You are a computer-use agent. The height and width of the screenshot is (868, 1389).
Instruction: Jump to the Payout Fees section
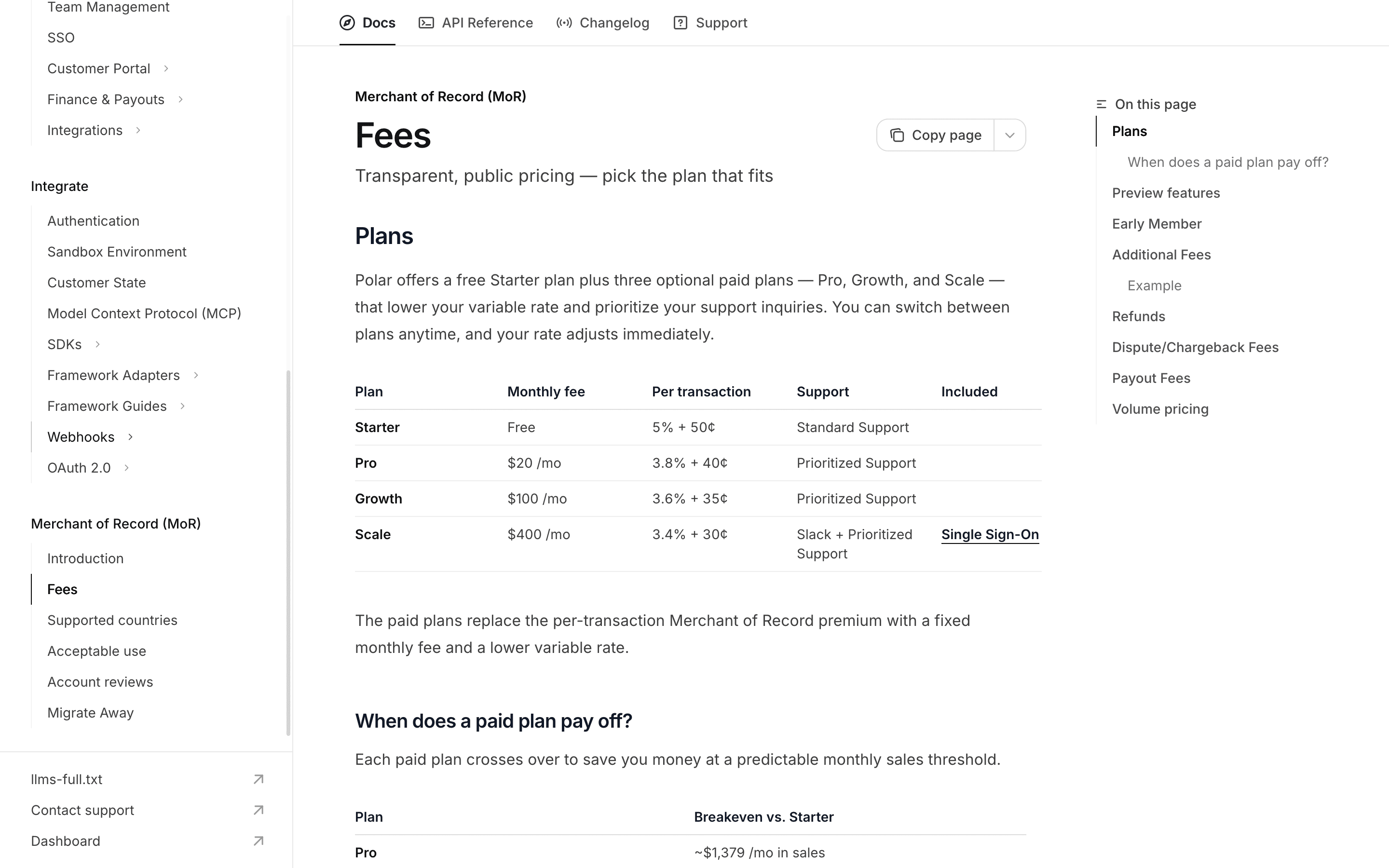click(1151, 379)
